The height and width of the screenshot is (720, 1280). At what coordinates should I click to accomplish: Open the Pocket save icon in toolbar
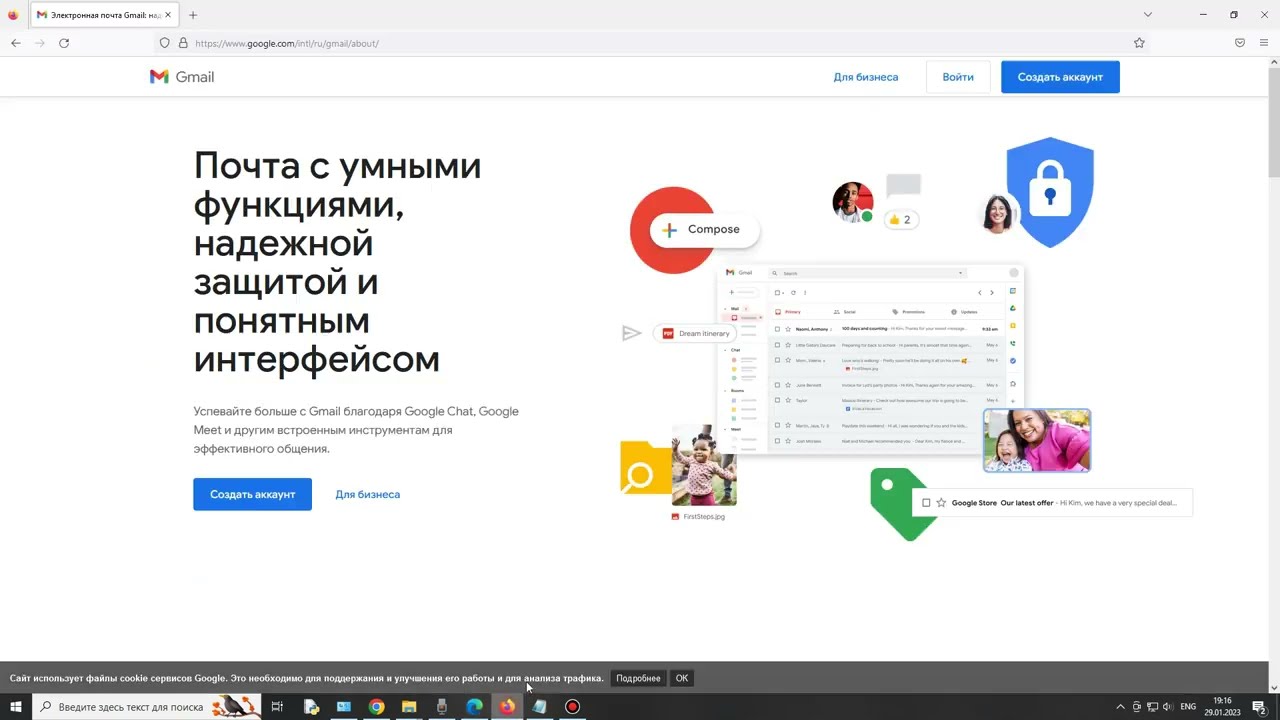[x=1240, y=43]
